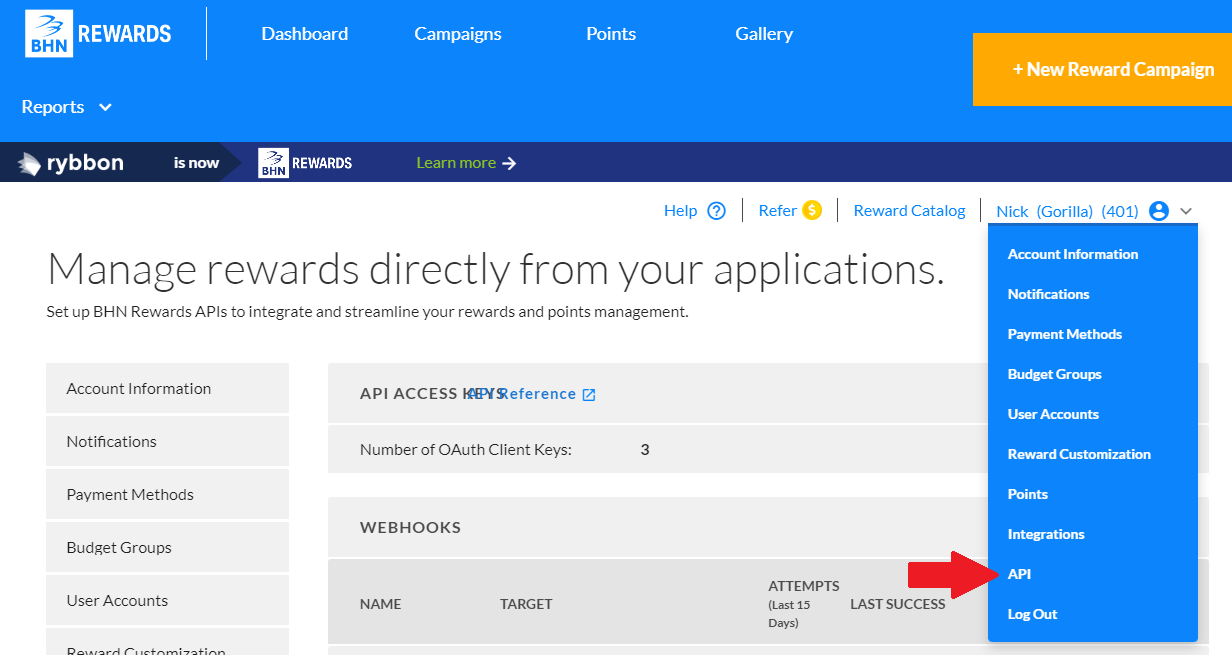Viewport: 1232px width, 655px height.
Task: Click Log Out in dropdown menu
Action: [x=1032, y=614]
